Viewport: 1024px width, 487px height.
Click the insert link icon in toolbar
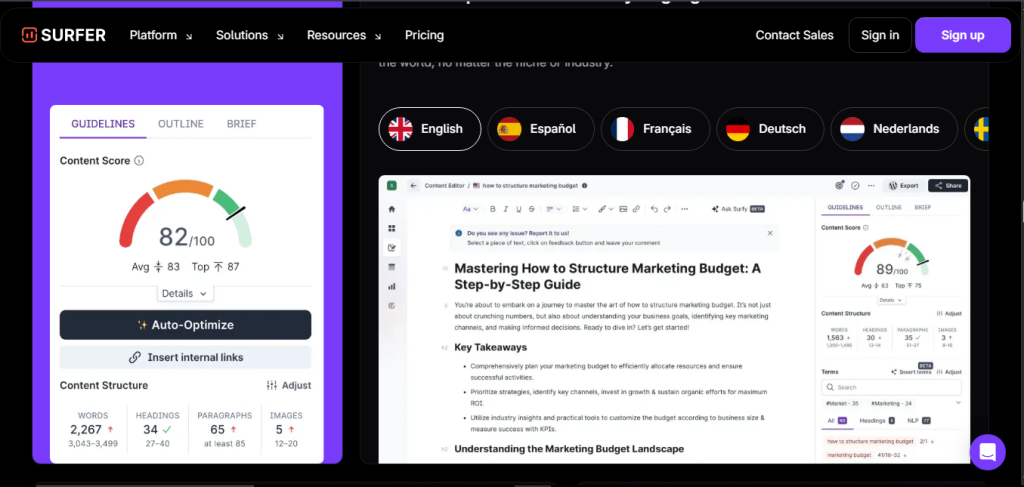point(635,210)
